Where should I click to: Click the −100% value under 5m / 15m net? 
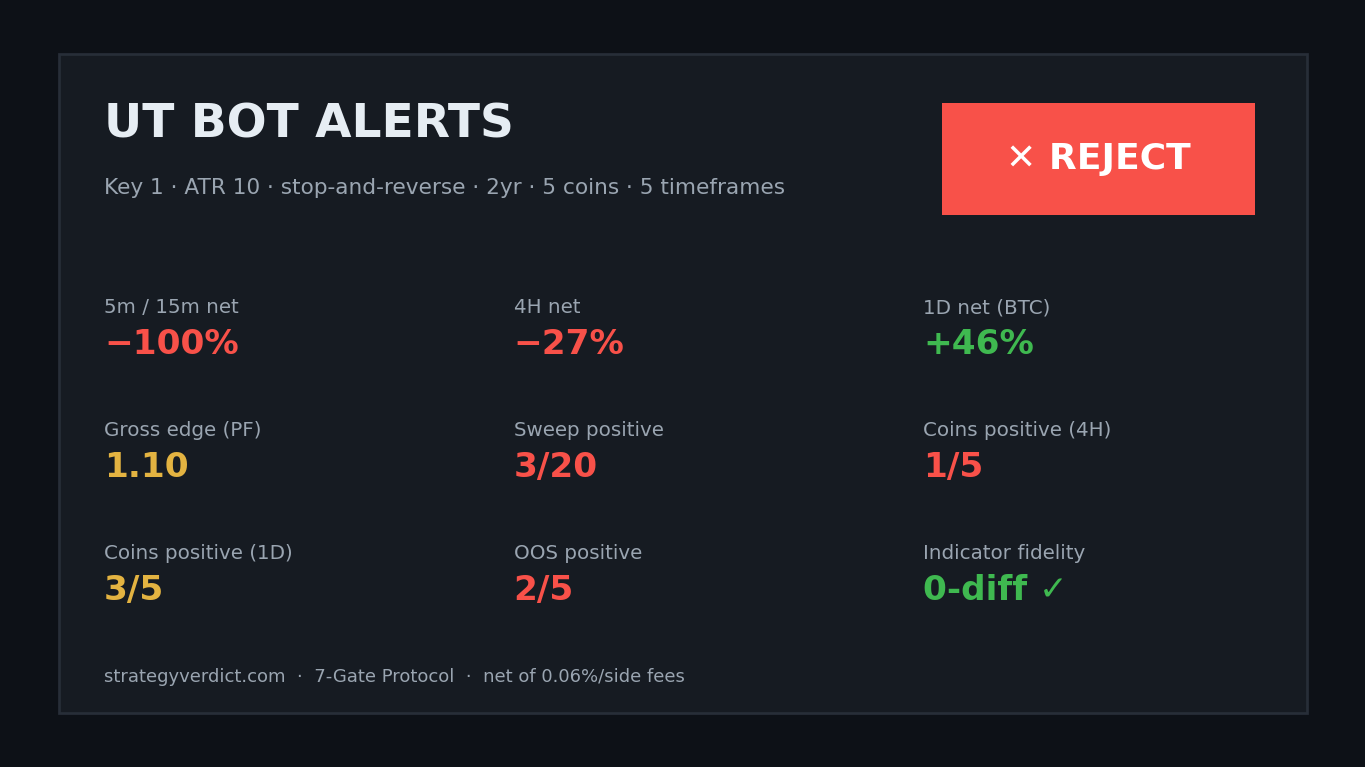(x=171, y=344)
